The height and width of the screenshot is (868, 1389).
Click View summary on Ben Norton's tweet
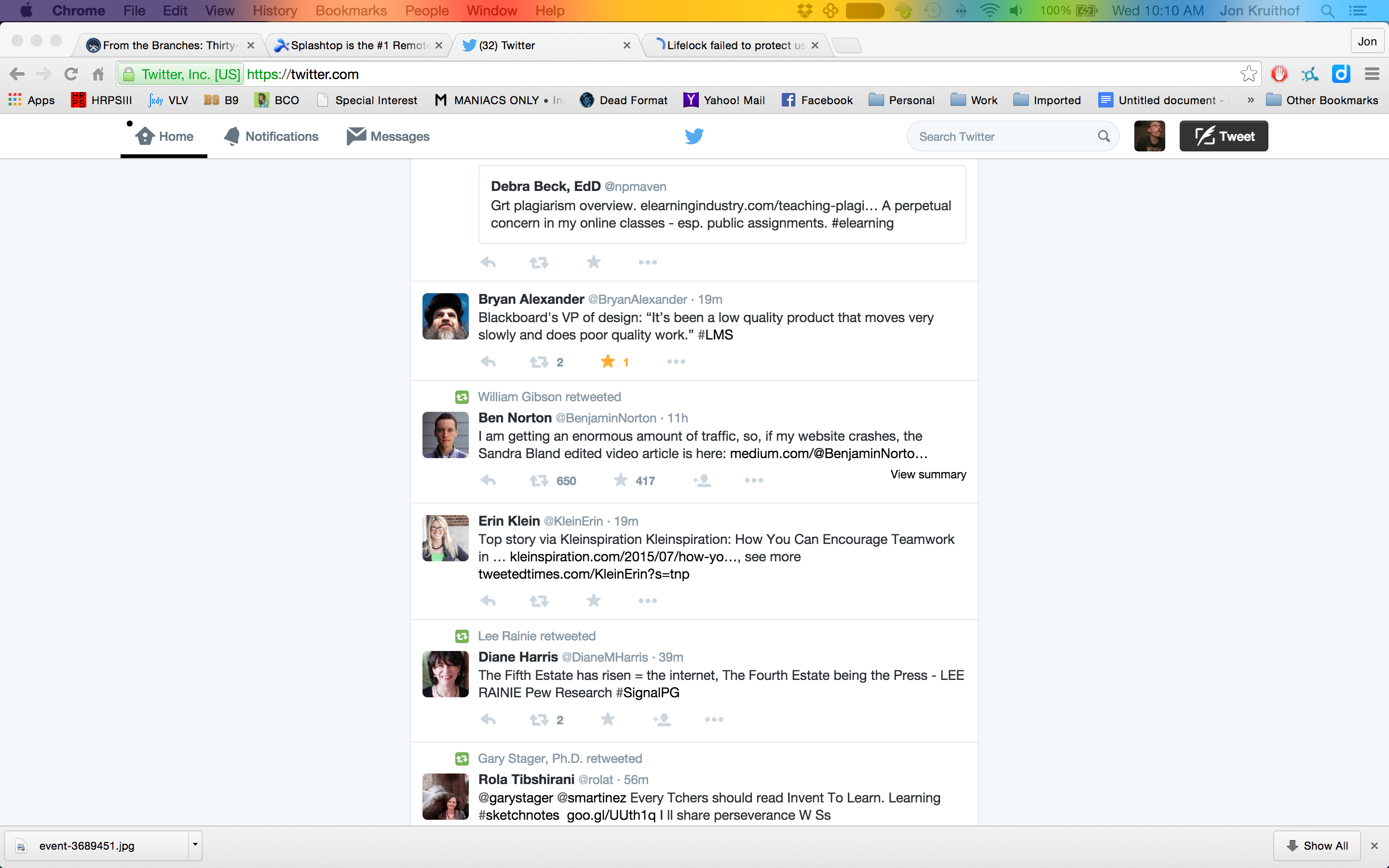pyautogui.click(x=927, y=475)
